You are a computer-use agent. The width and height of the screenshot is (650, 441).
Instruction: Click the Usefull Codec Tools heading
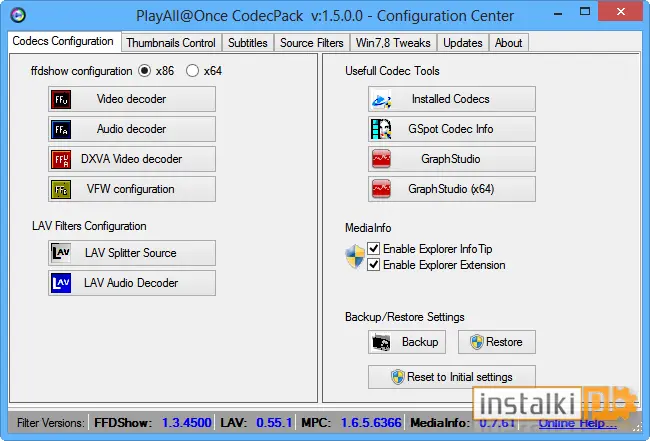(x=392, y=71)
